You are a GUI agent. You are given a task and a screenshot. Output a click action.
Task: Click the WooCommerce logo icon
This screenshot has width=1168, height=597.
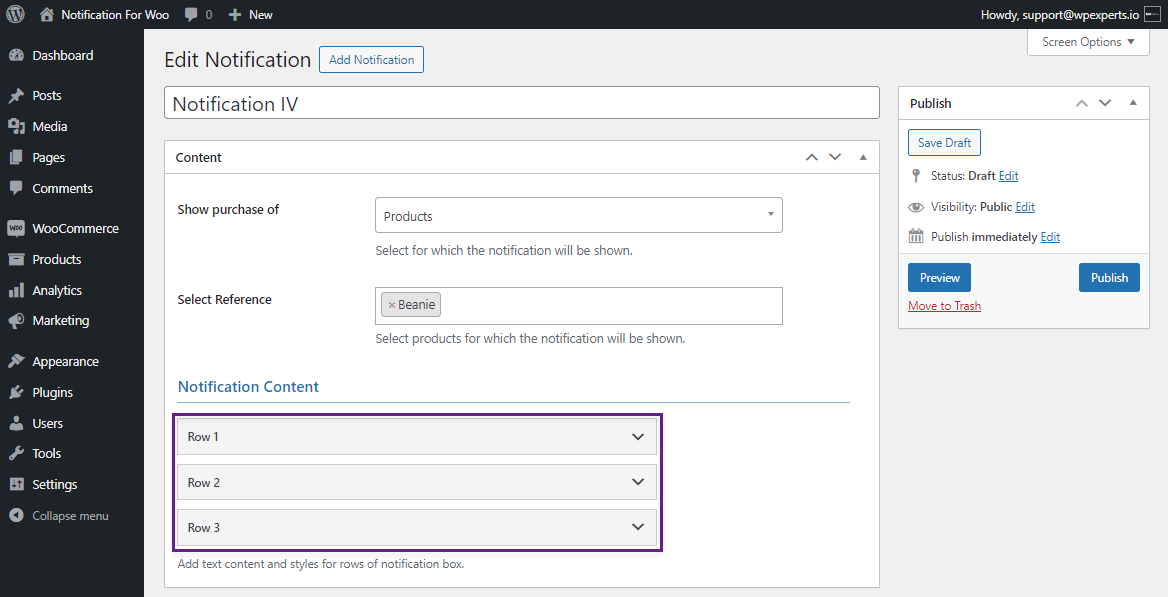[x=16, y=229]
